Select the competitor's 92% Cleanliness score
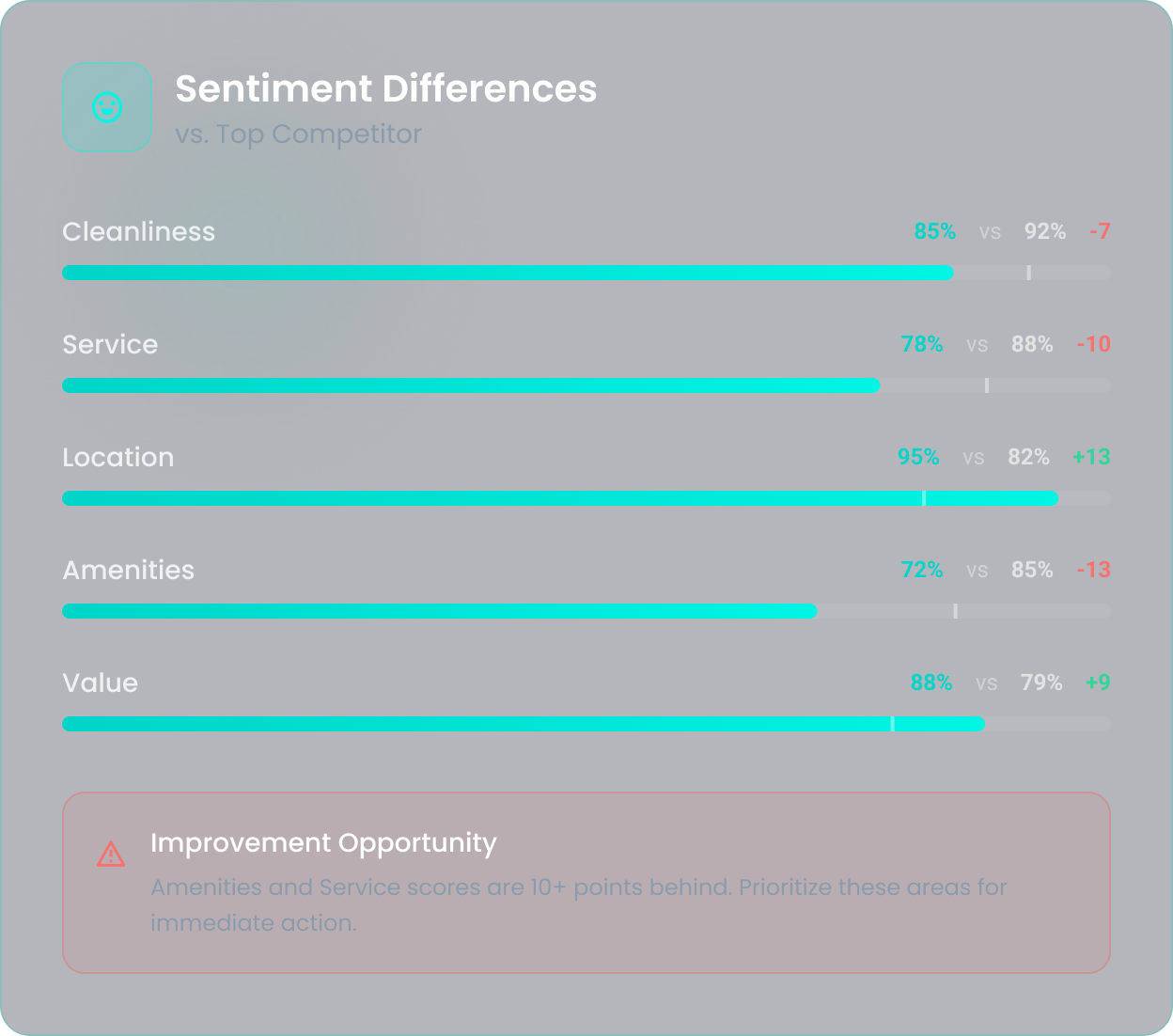 1044,231
